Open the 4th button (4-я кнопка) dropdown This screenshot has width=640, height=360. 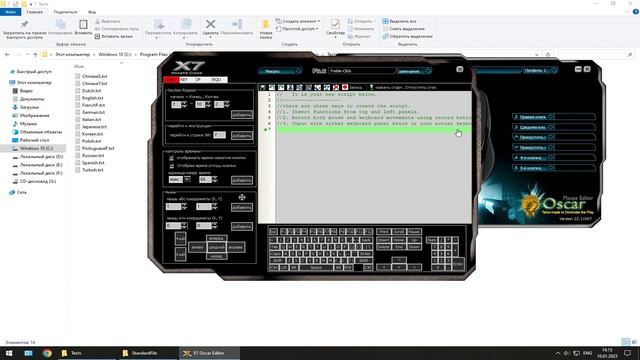pyautogui.click(x=533, y=158)
